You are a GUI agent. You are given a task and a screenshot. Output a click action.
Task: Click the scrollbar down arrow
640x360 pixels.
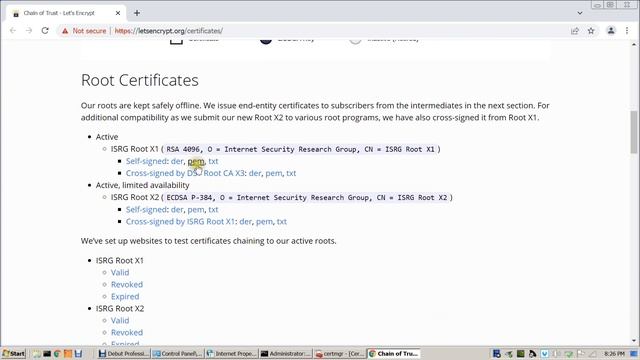(633, 341)
